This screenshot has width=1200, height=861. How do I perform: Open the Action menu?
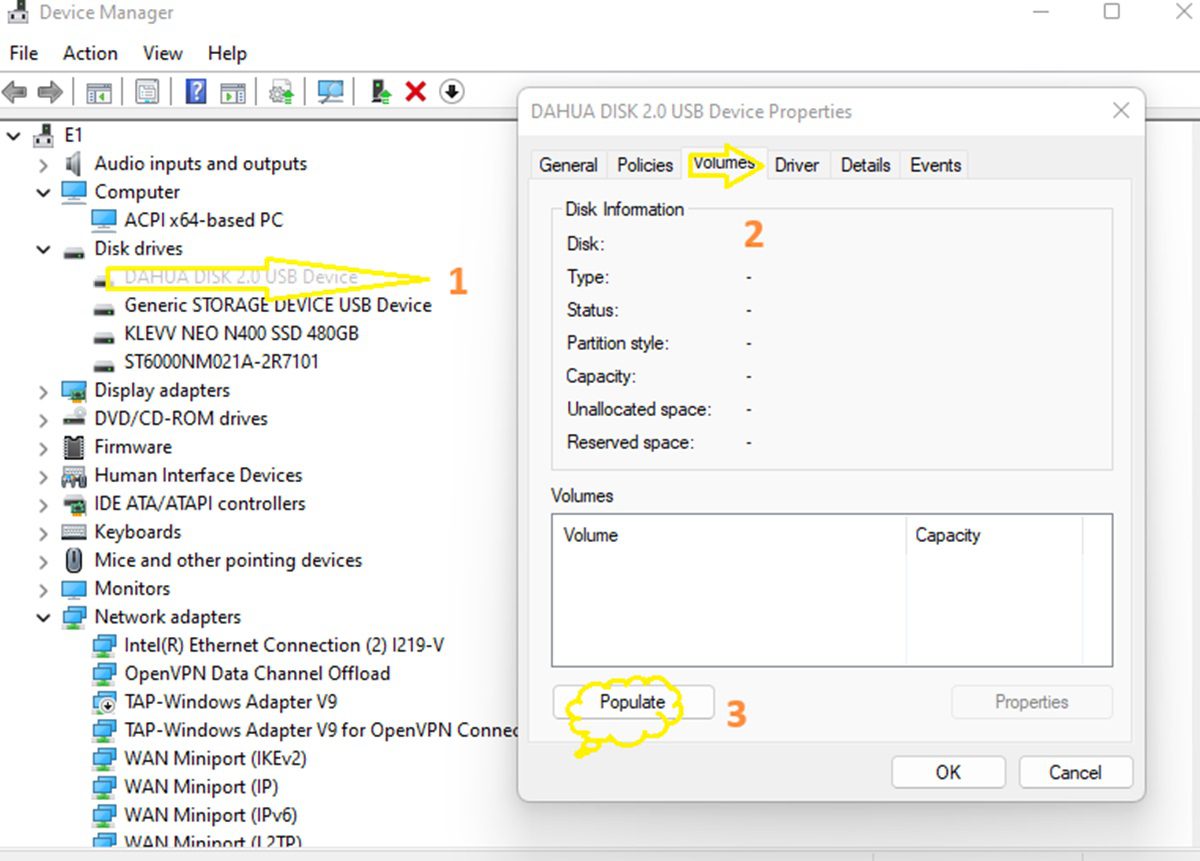(x=90, y=53)
